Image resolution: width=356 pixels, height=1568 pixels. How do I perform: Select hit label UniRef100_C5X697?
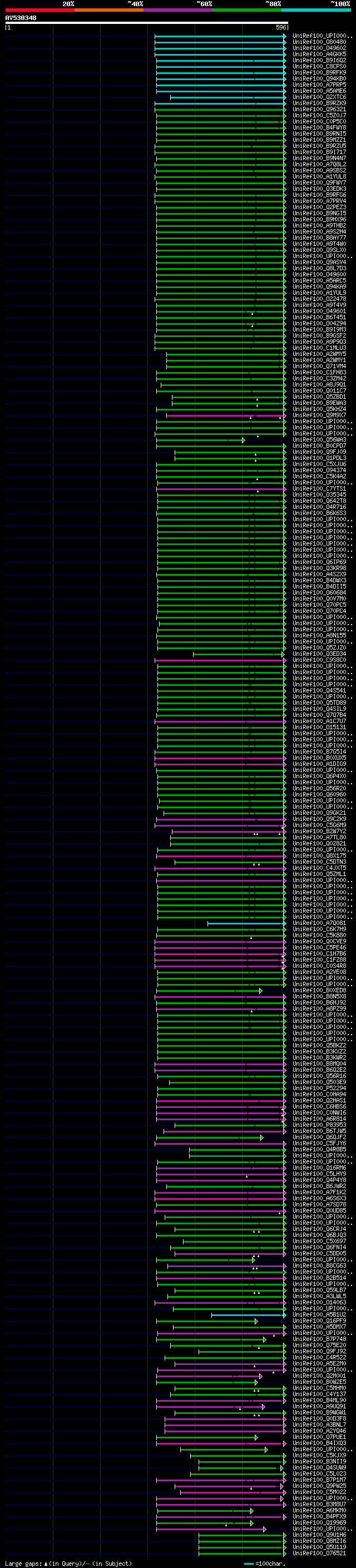pos(319,1241)
